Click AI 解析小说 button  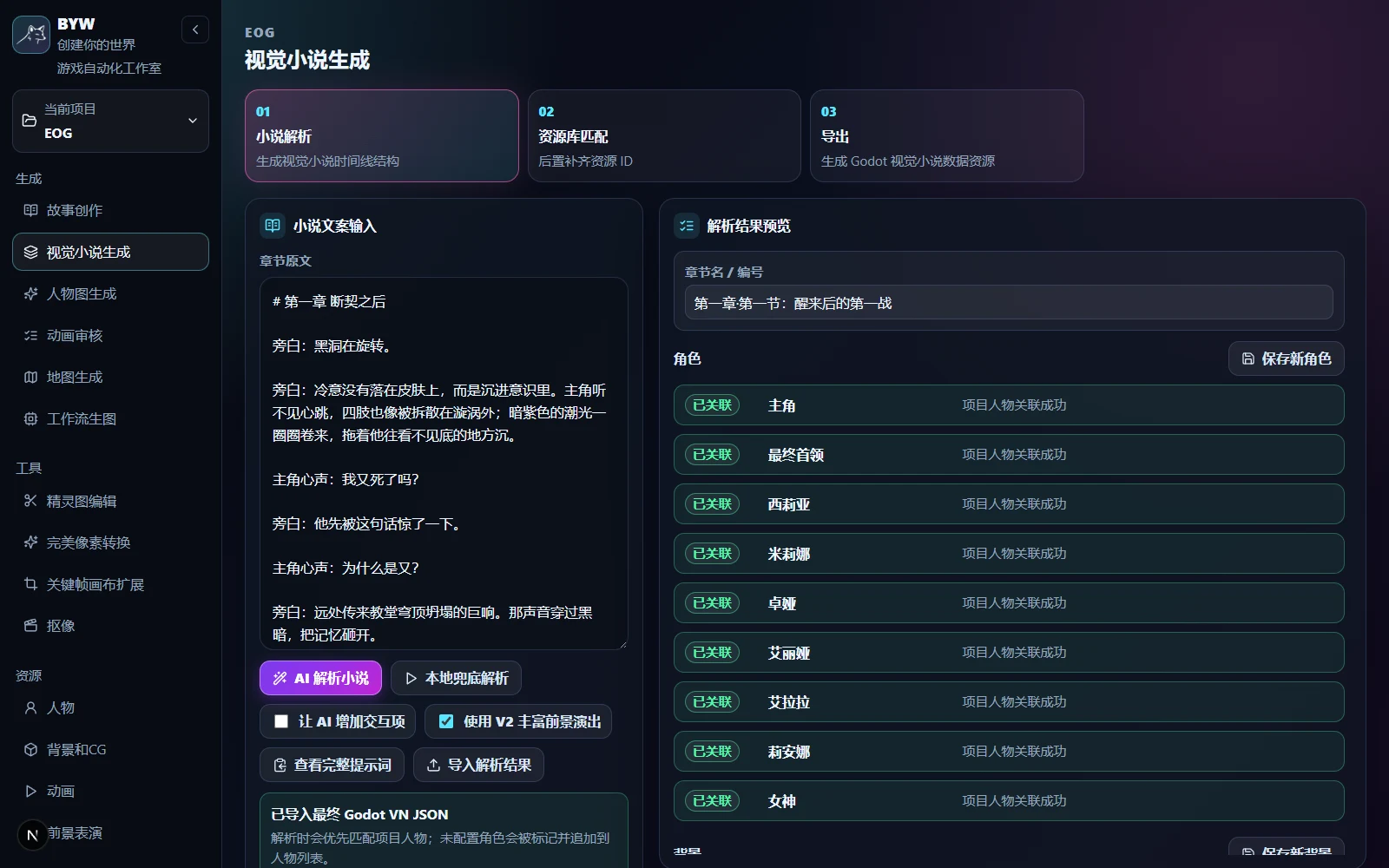(x=320, y=678)
